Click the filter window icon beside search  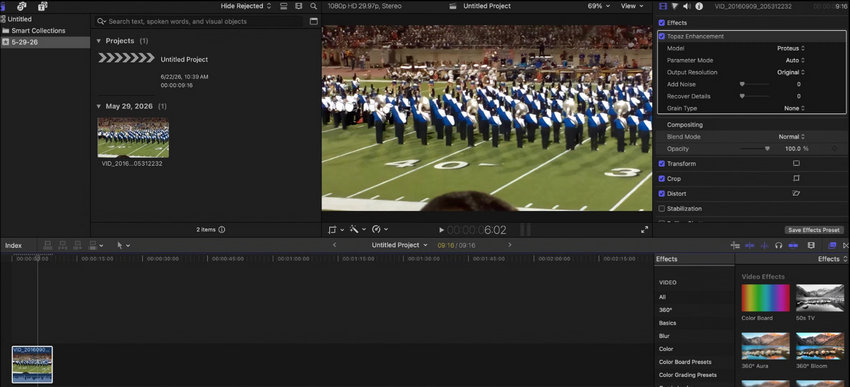tap(313, 21)
